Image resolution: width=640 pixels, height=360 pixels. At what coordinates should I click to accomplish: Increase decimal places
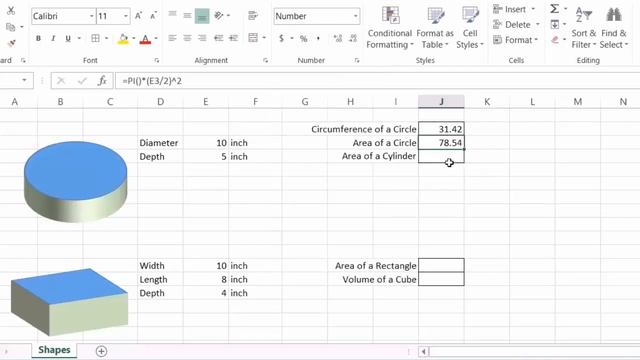click(338, 38)
